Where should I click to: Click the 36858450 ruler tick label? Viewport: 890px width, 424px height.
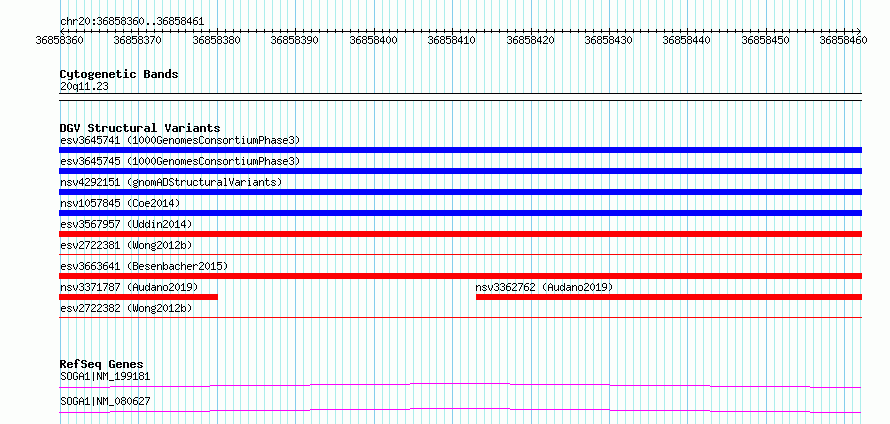coord(765,40)
